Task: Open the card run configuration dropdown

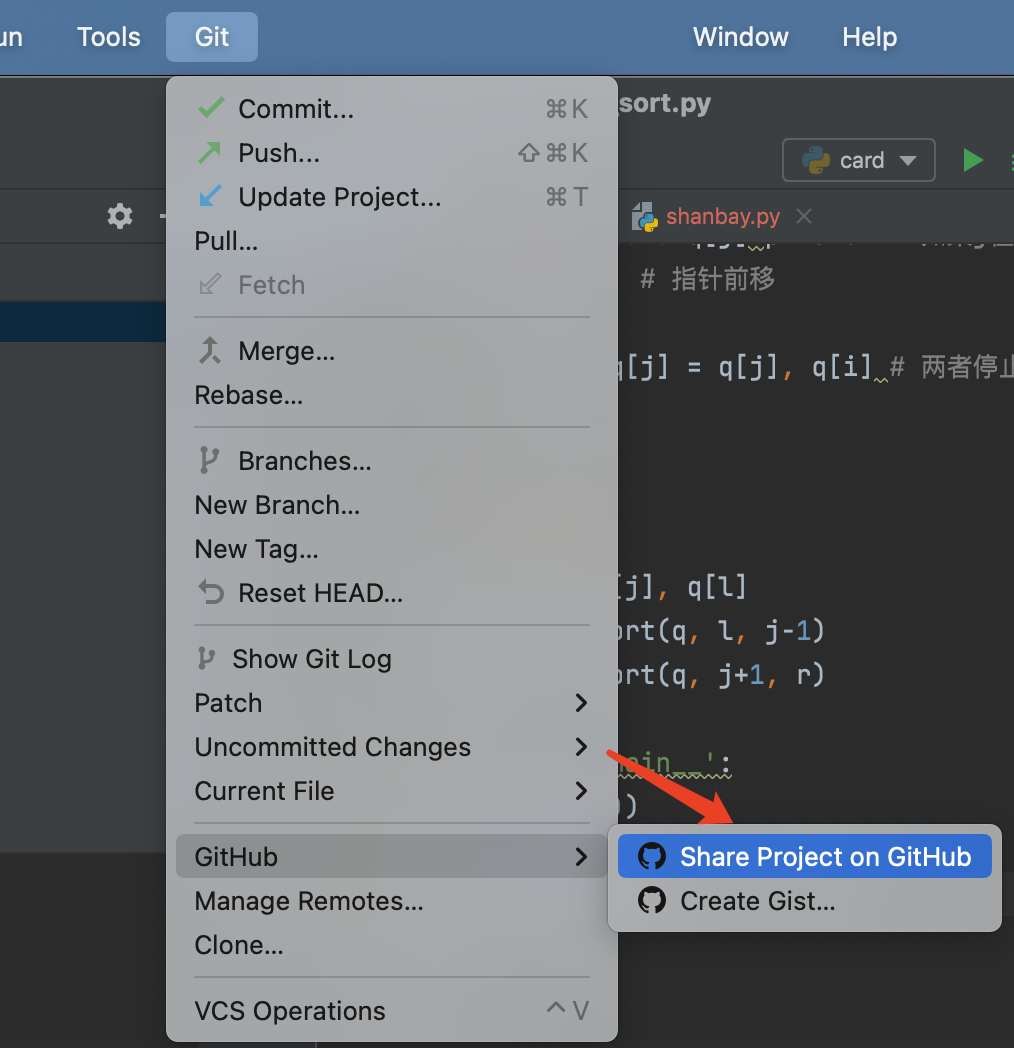Action: click(x=859, y=160)
